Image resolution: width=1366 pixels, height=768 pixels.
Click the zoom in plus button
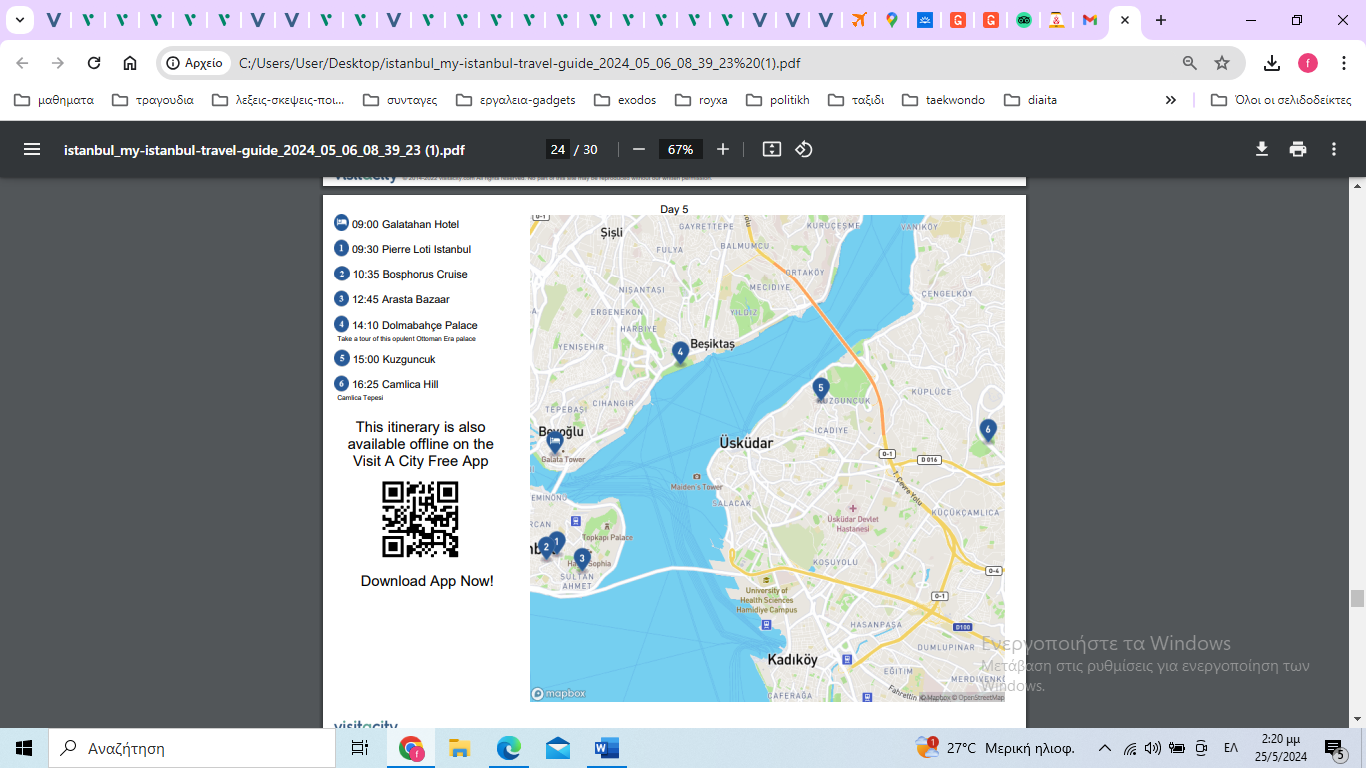(x=723, y=149)
